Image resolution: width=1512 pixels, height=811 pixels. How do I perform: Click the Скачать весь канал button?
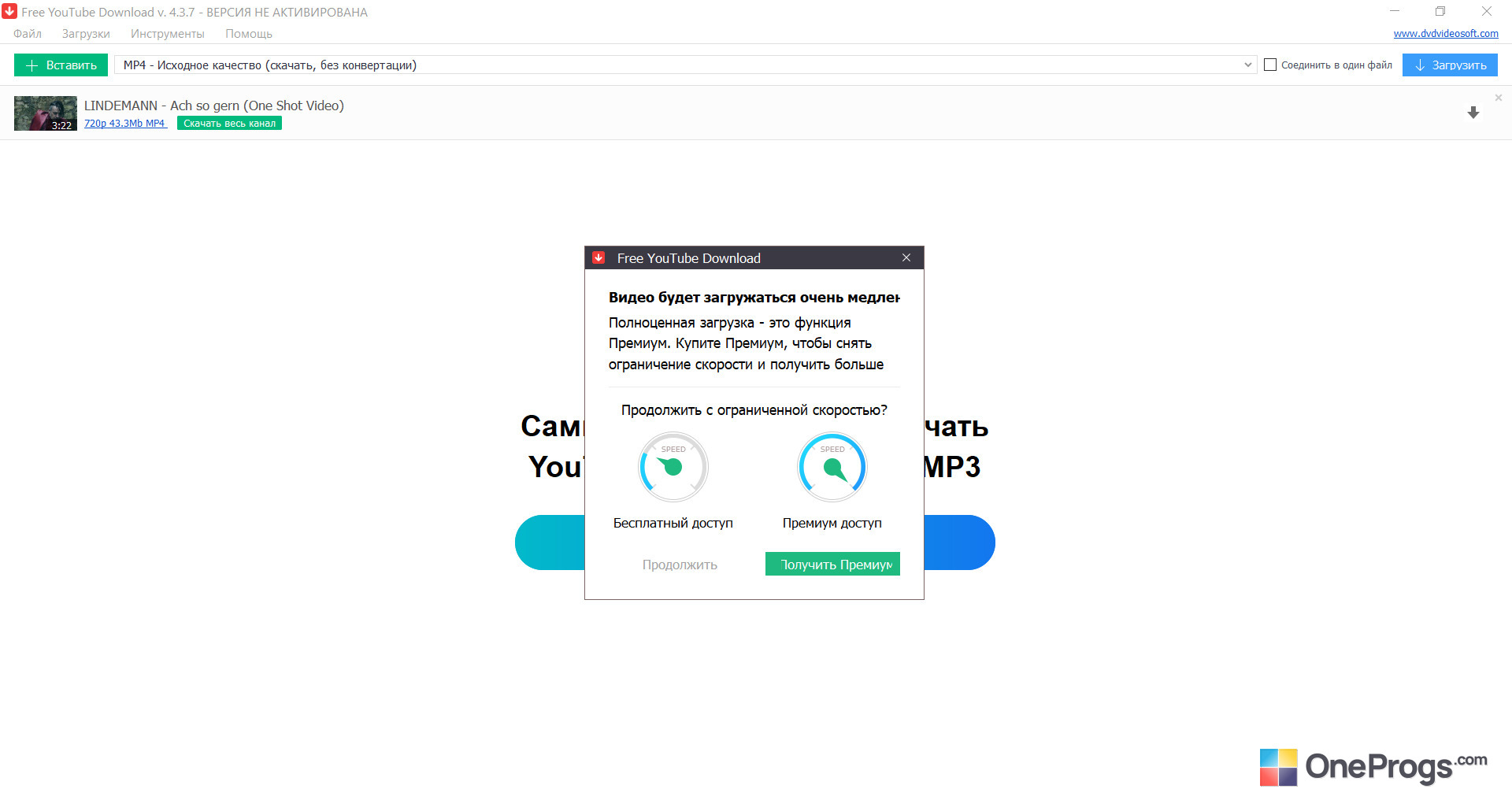click(x=229, y=124)
